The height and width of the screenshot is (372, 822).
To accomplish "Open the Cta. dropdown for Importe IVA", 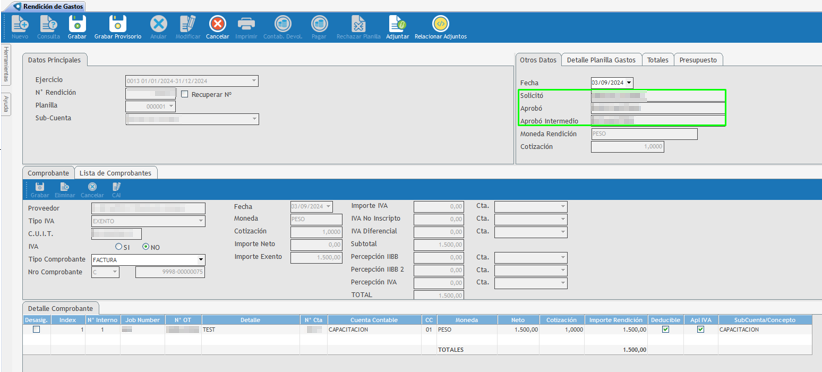I will pos(563,207).
